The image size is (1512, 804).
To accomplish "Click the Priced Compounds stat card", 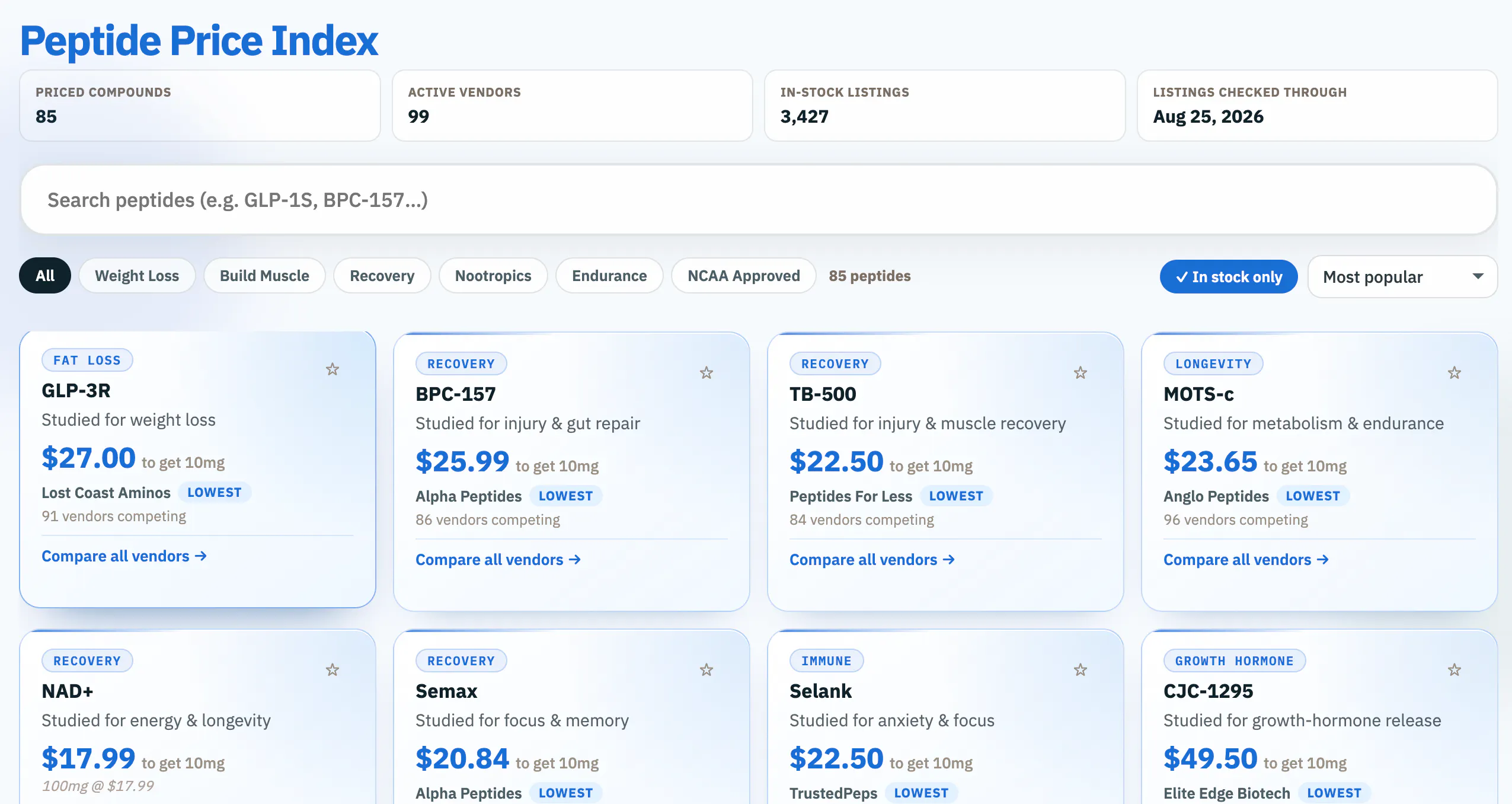I will pos(200,106).
